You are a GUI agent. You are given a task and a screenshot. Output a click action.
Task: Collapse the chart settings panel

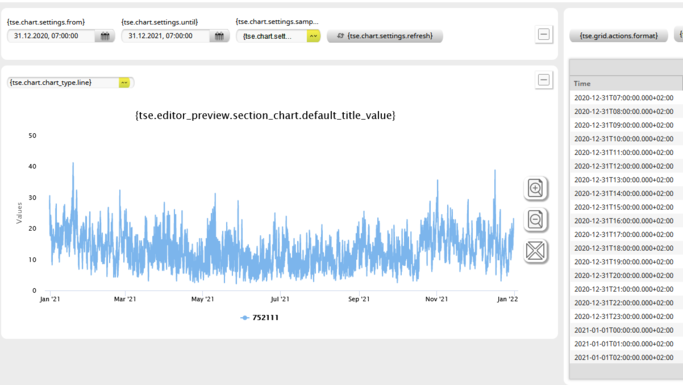[544, 34]
